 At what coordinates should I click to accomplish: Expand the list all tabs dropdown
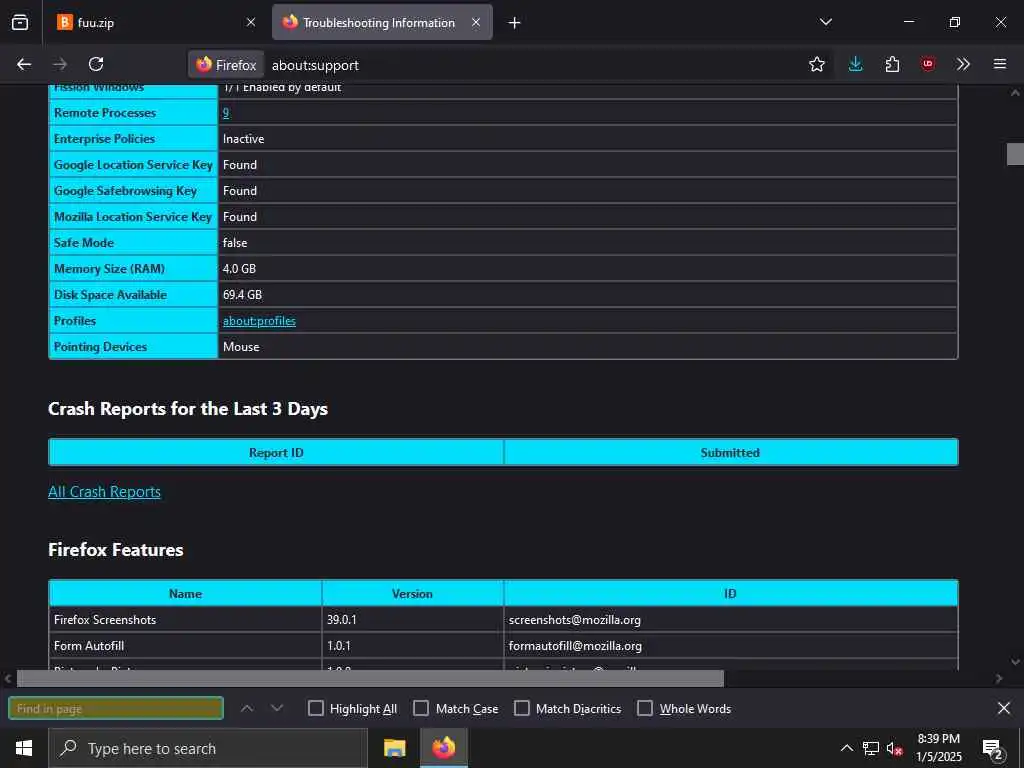click(825, 22)
